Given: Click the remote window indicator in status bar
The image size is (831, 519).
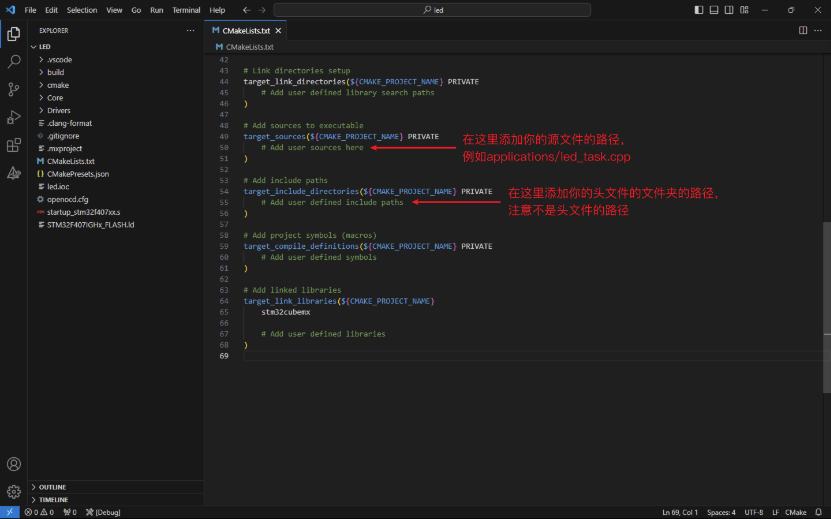Looking at the screenshot, I should point(10,512).
